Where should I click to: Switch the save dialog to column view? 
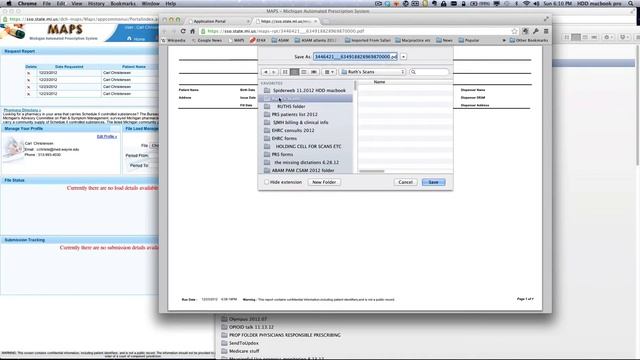(304, 72)
